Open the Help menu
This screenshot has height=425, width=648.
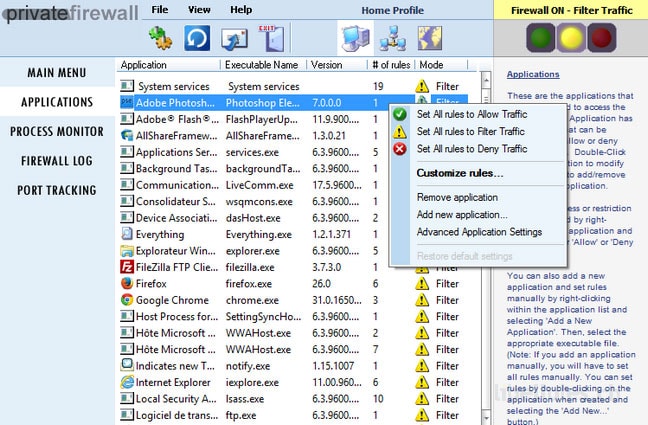coord(241,10)
